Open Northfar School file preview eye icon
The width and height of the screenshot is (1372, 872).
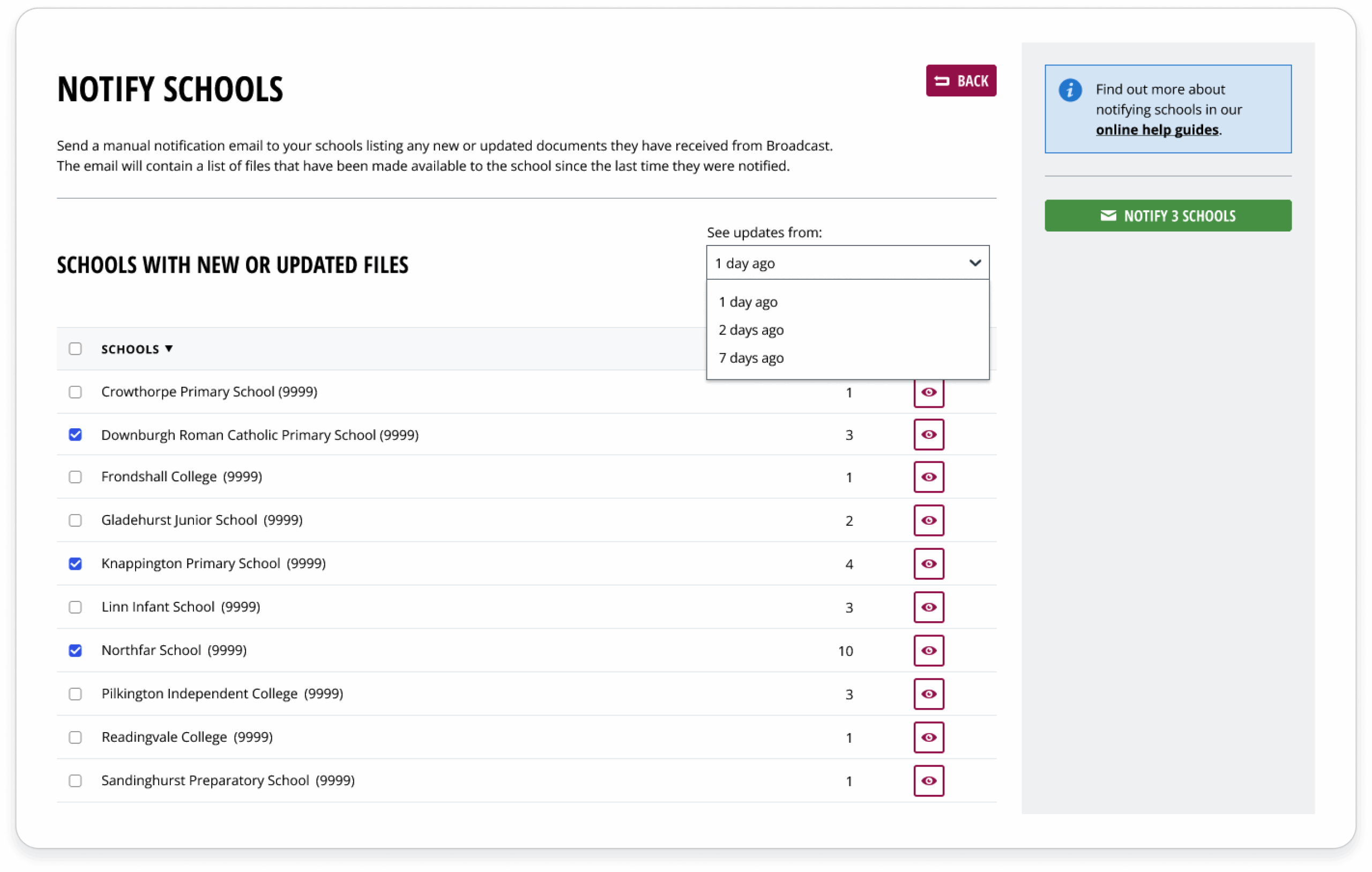coord(928,650)
